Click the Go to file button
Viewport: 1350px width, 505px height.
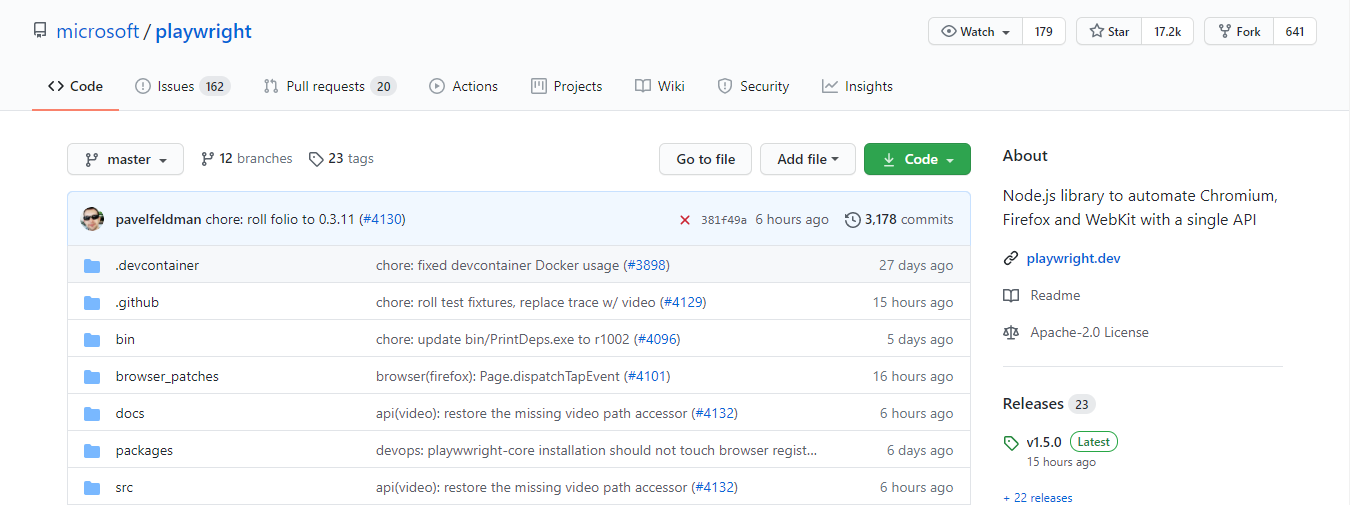705,159
